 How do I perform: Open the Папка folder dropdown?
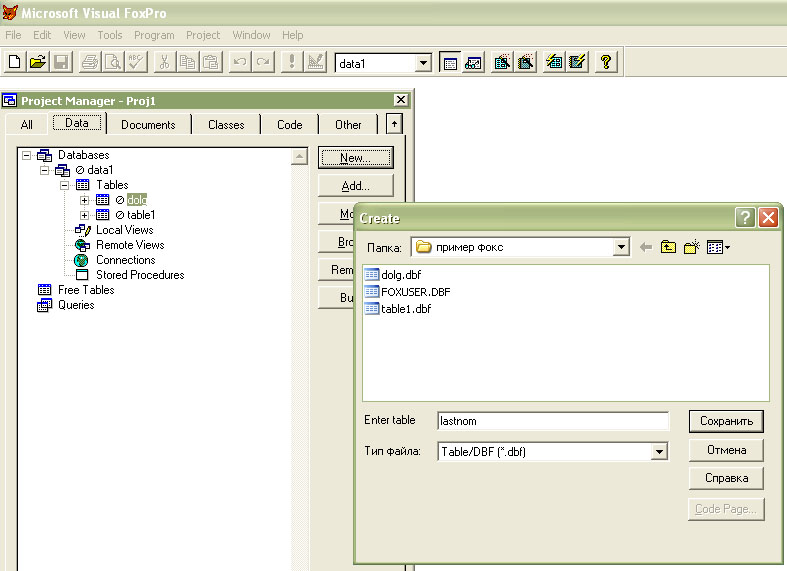[x=621, y=247]
